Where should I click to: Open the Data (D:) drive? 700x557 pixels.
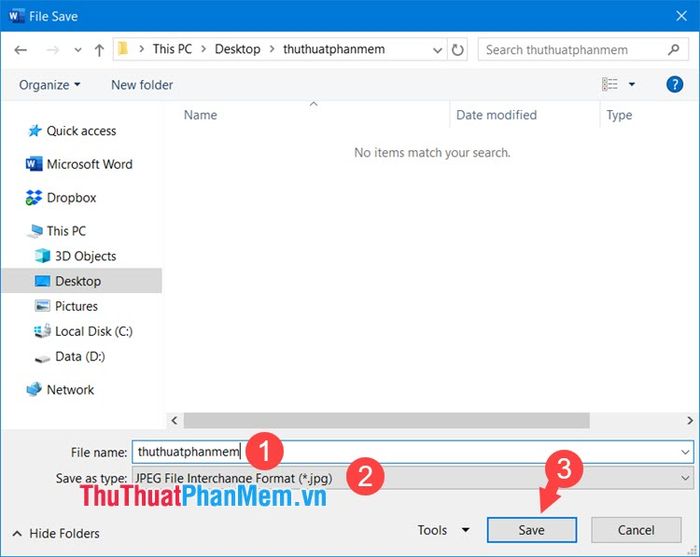tap(79, 356)
